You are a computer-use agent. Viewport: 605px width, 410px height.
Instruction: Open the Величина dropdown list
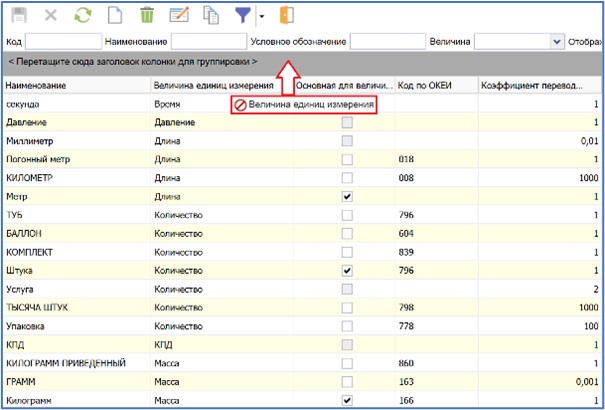pyautogui.click(x=556, y=42)
